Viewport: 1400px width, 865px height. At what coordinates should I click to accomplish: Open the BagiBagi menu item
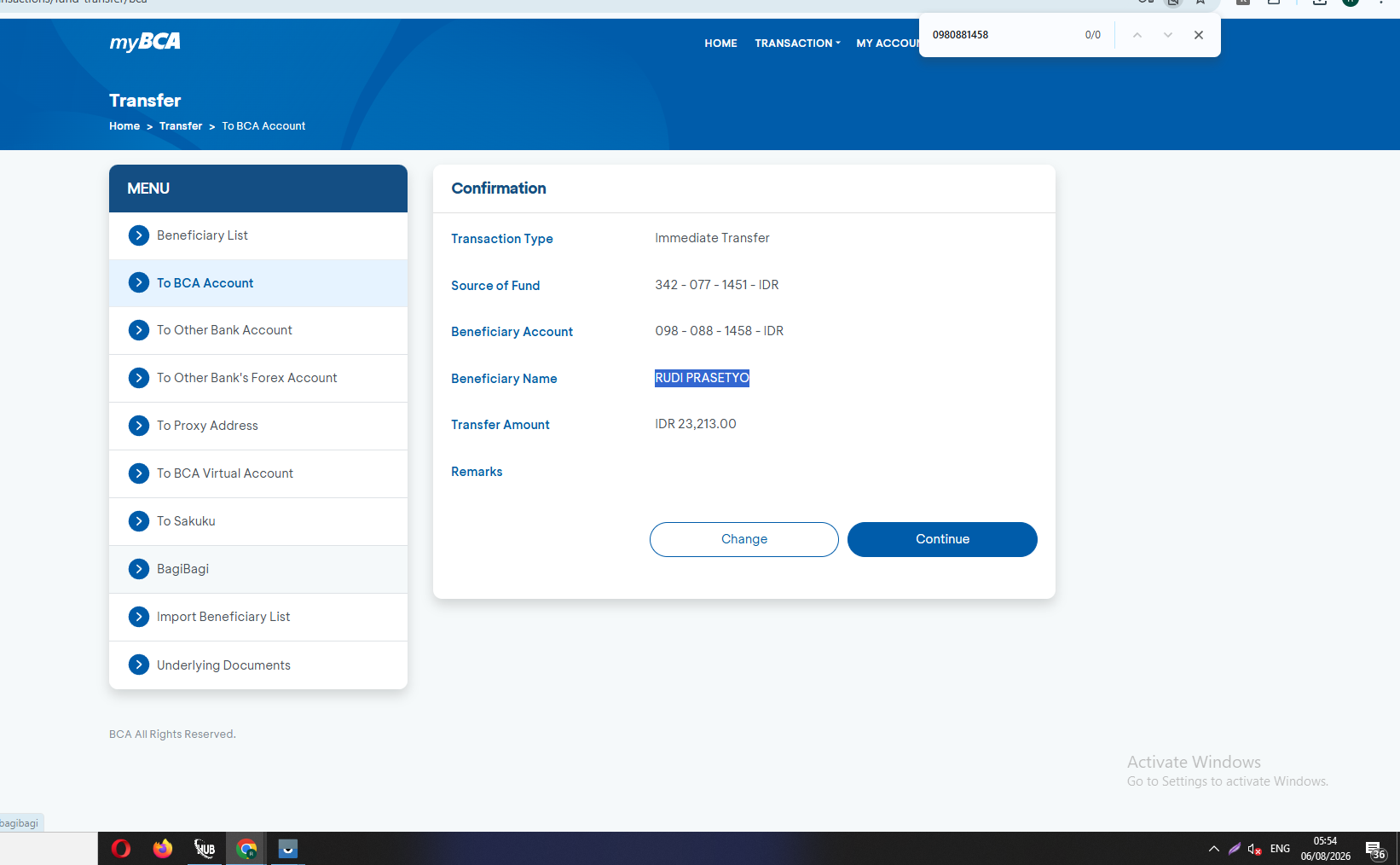coord(258,569)
